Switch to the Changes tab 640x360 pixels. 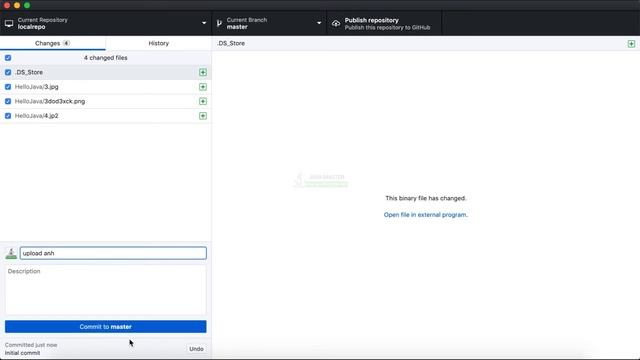pyautogui.click(x=53, y=43)
